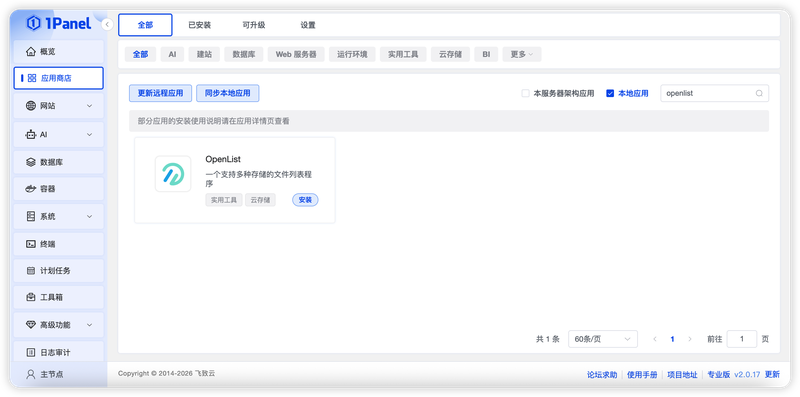
Task: Click the 1Panel logo
Action: tap(59, 23)
